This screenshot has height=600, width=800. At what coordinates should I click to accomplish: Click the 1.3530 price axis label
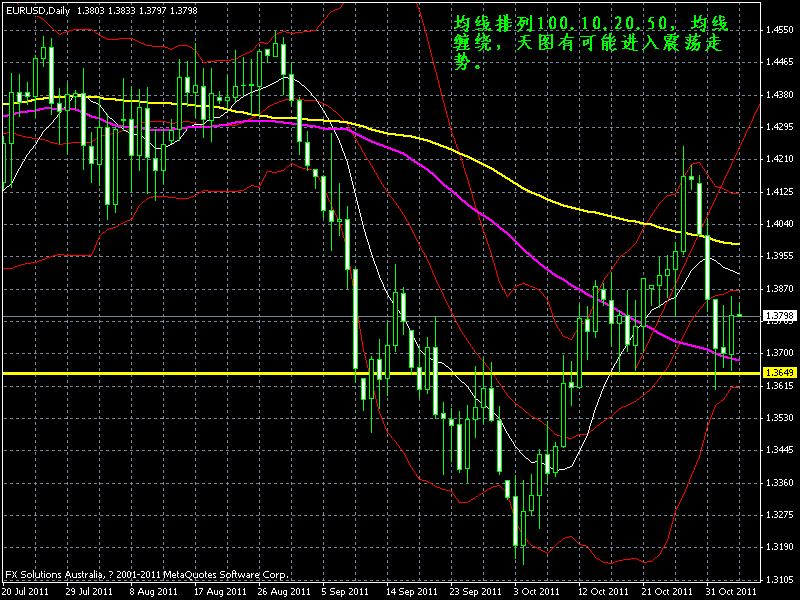780,417
